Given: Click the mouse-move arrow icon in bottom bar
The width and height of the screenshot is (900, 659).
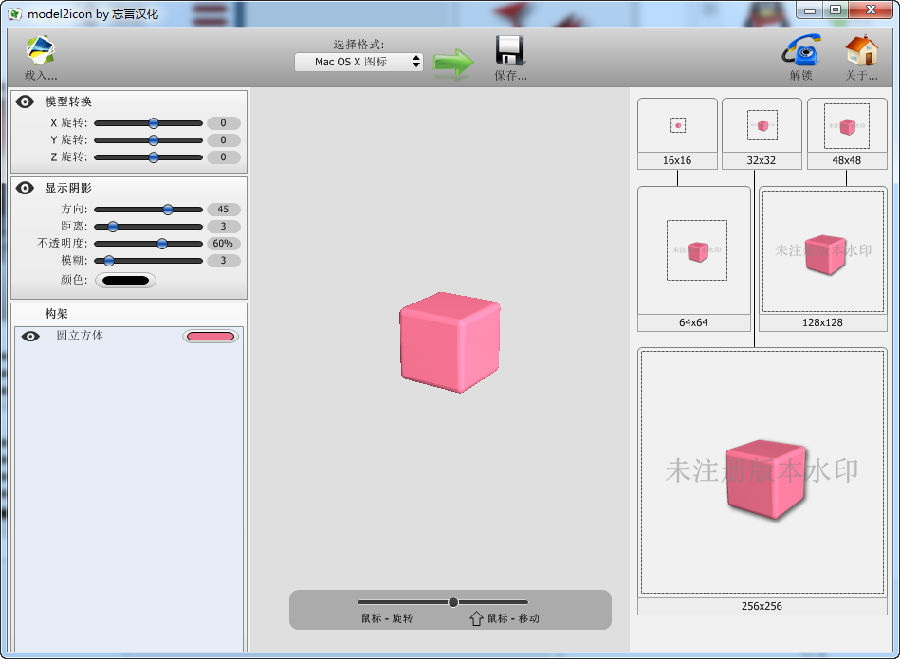Looking at the screenshot, I should click(476, 618).
